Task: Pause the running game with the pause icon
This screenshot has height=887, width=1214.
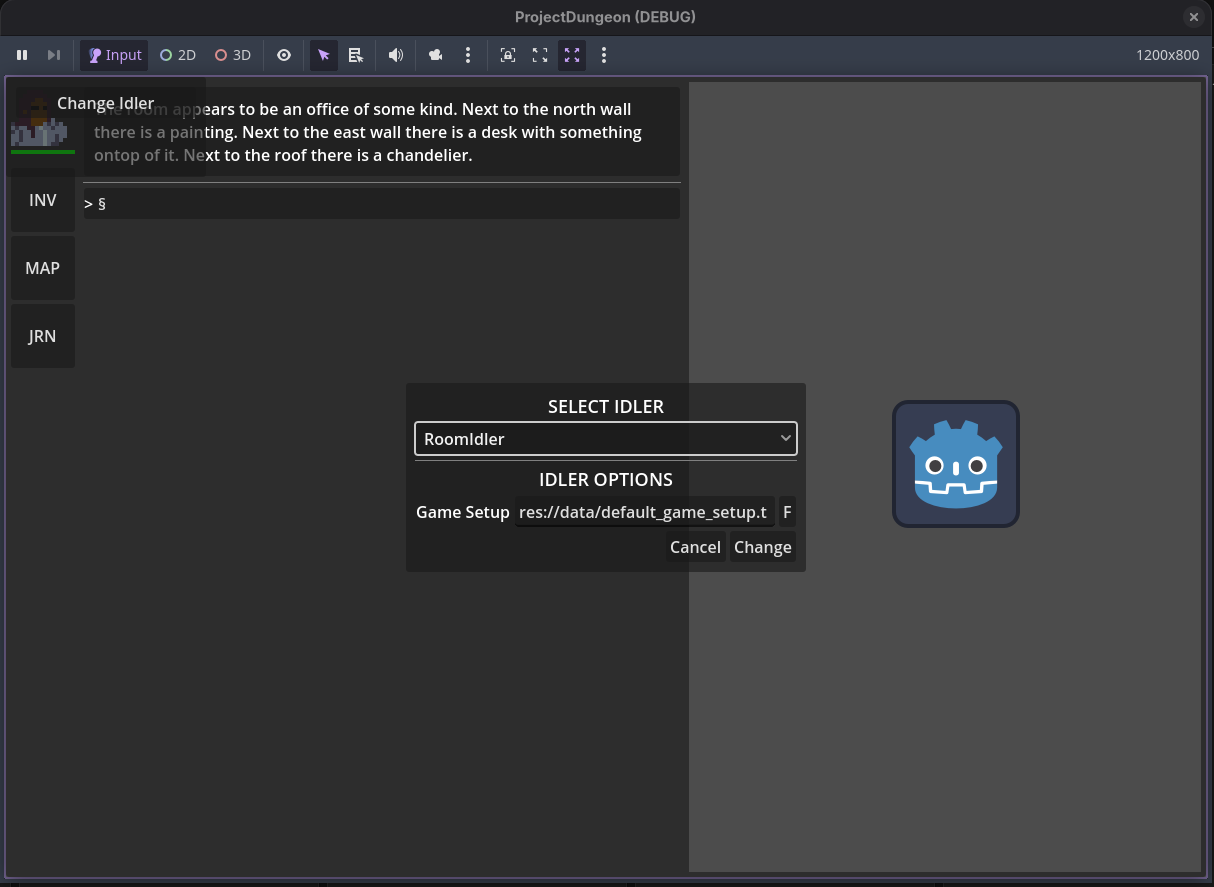Action: coord(22,55)
